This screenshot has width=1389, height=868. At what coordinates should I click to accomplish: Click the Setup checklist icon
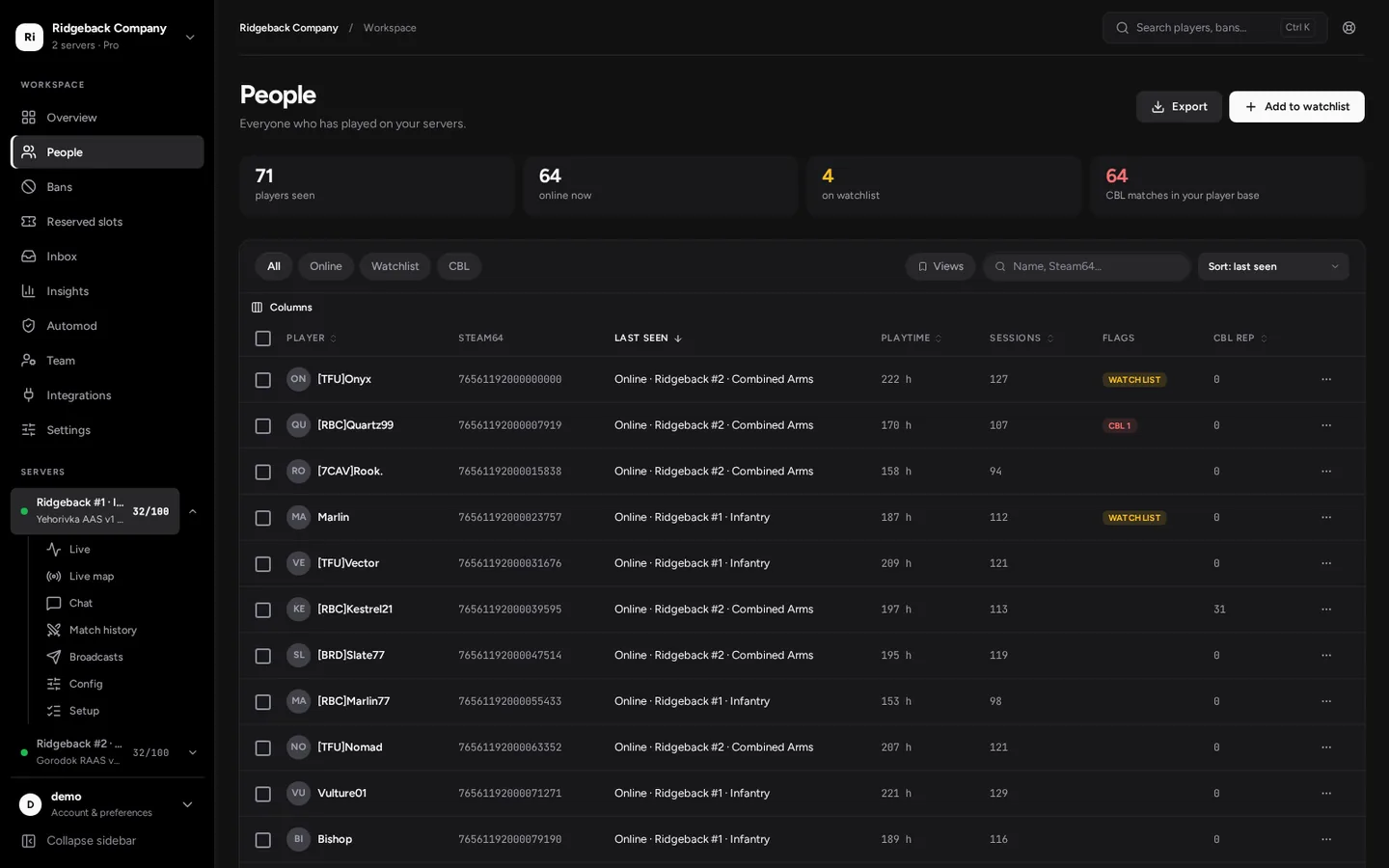tap(54, 712)
